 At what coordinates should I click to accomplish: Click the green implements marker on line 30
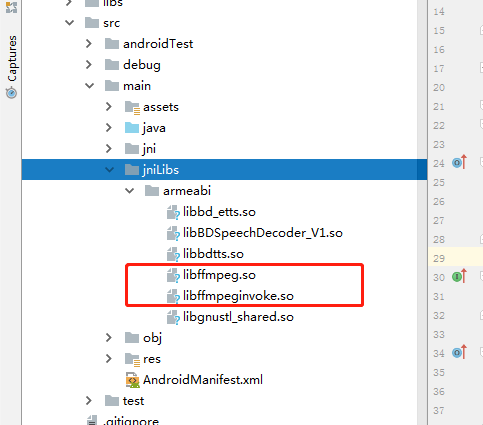point(460,277)
